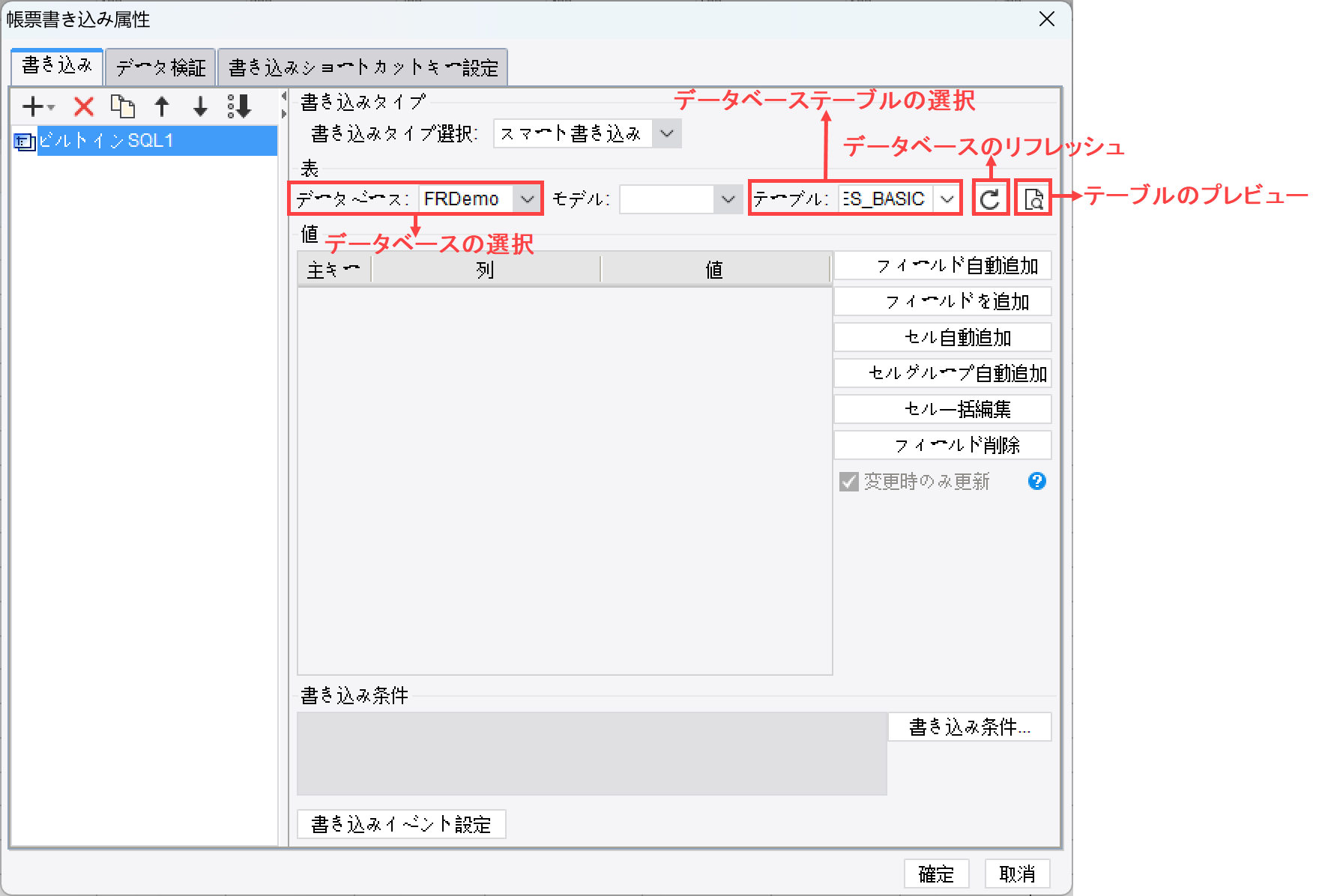This screenshot has height=896, width=1328.
Task: Refresh the database with circular arrow icon
Action: [x=990, y=199]
